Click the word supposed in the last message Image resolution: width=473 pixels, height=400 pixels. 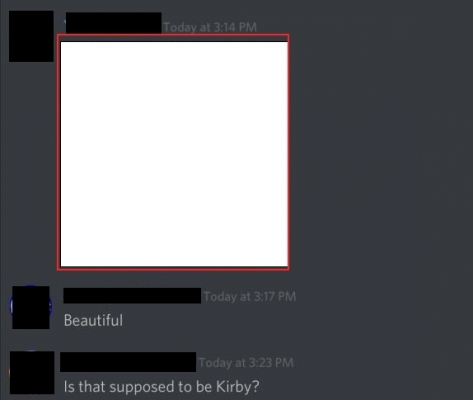point(142,387)
